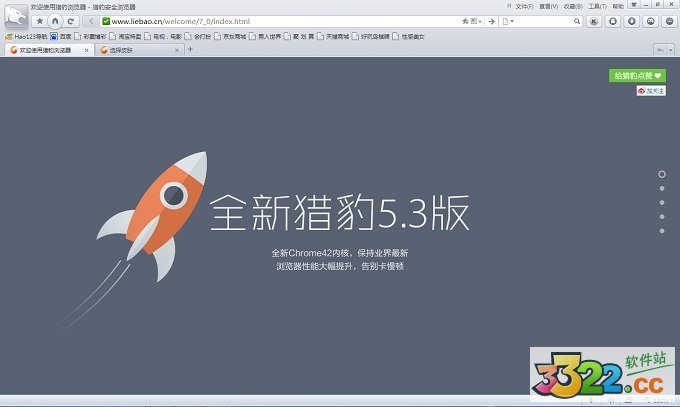Go to the home page button
Image resolution: width=680 pixels, height=407 pixels.
tap(55, 21)
